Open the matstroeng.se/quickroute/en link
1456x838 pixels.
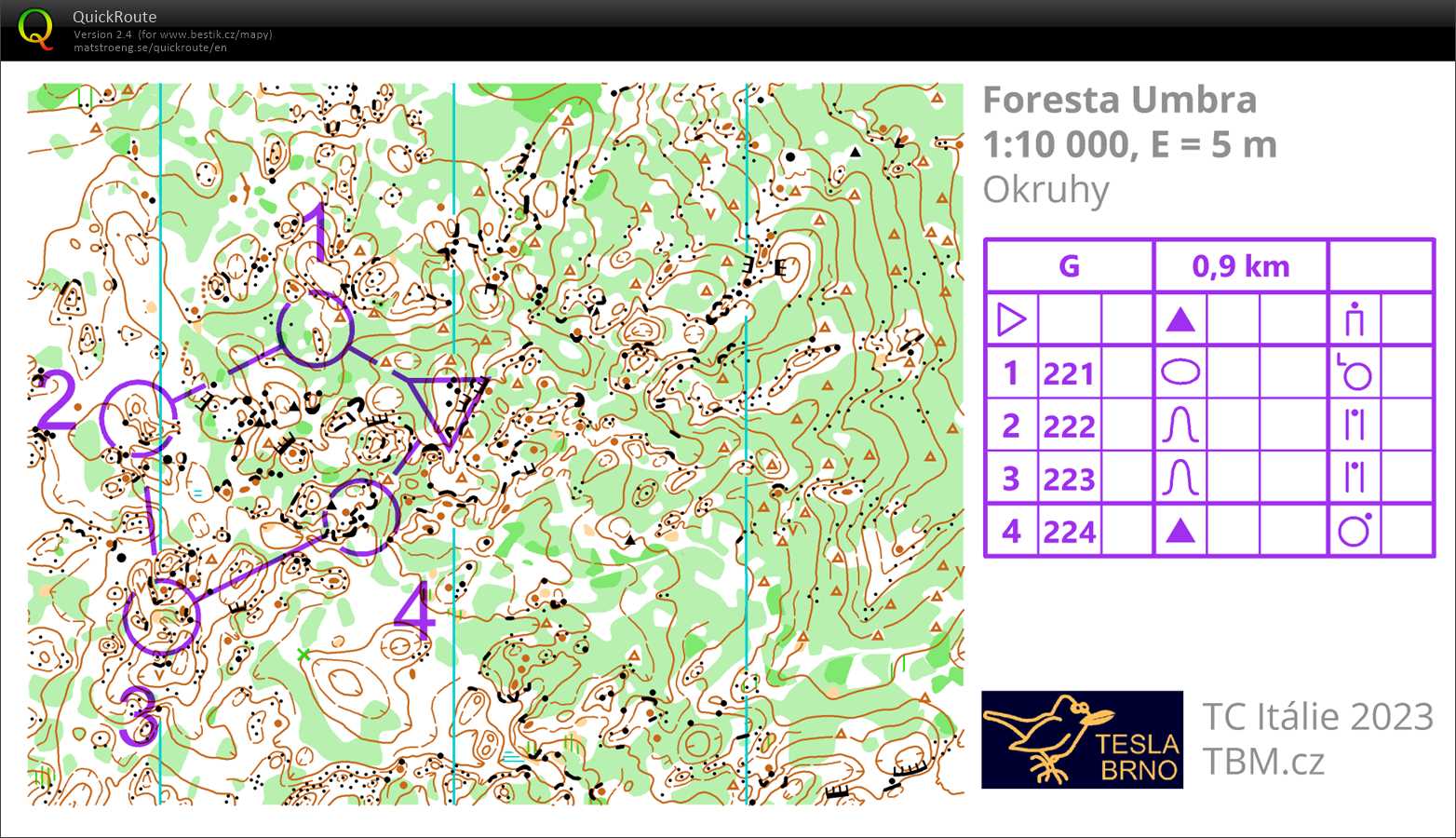[151, 48]
